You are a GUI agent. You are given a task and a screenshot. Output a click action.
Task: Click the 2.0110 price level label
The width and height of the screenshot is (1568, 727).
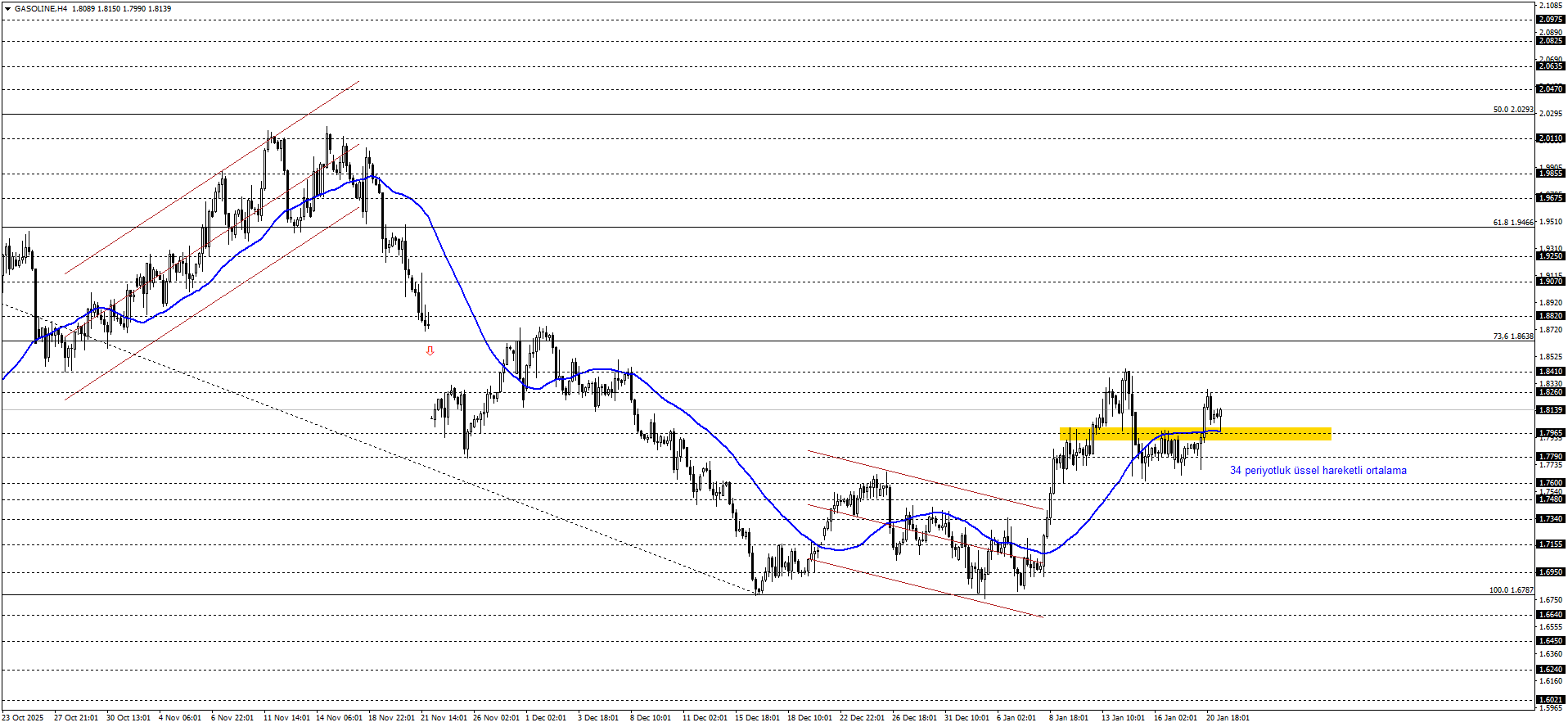(1551, 138)
